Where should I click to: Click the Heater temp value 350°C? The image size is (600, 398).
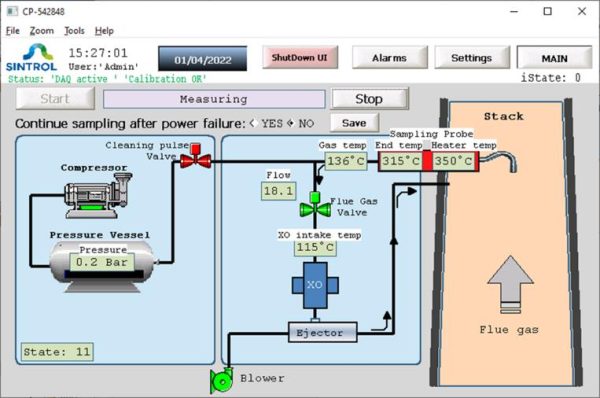[453, 161]
